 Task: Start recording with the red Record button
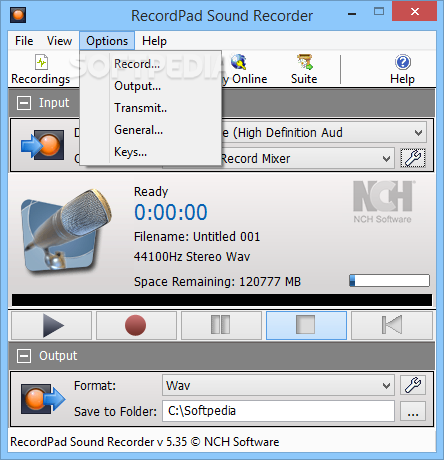point(136,325)
